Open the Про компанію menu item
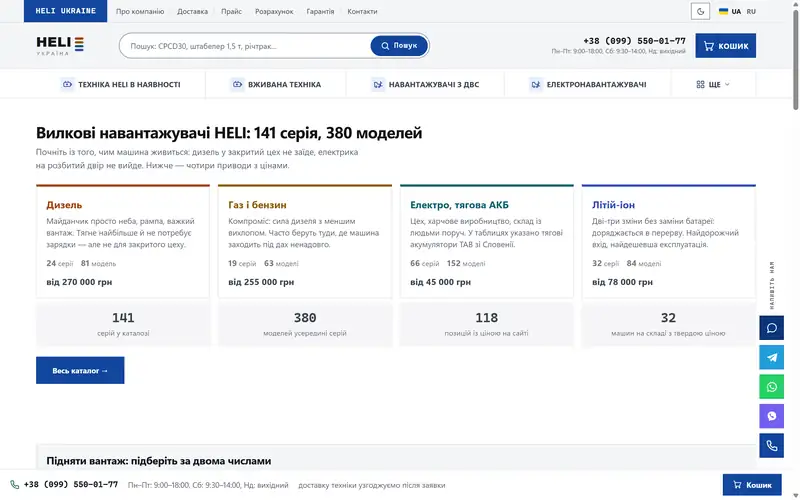 (140, 11)
